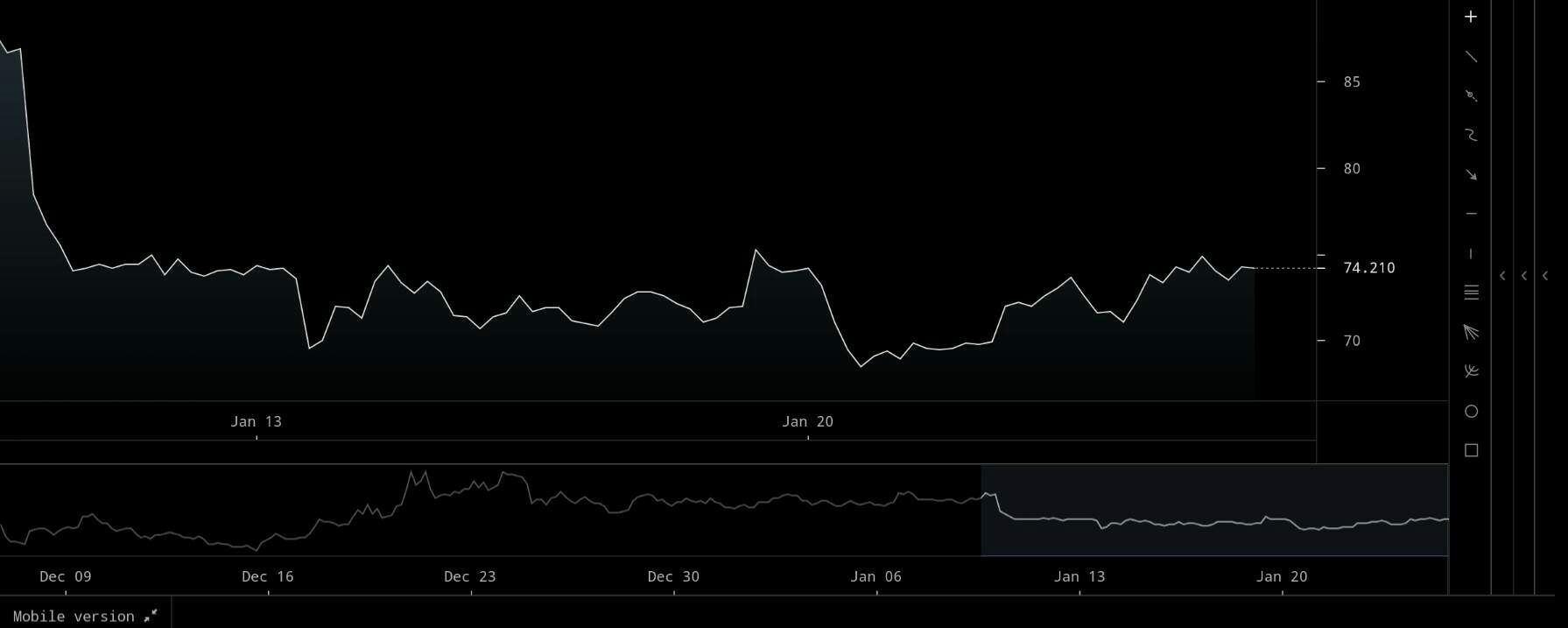Choose the freehand curve drawing tool
The height and width of the screenshot is (628, 1568).
pos(1471,135)
